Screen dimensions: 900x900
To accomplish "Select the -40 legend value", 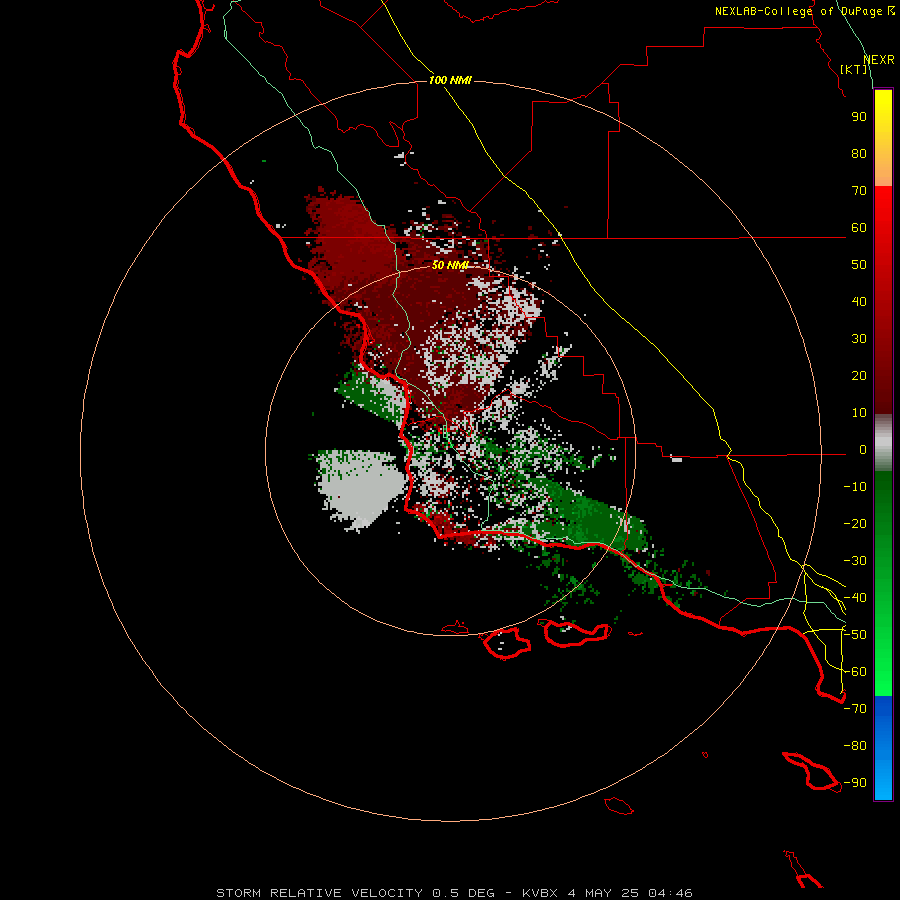I will [x=855, y=598].
